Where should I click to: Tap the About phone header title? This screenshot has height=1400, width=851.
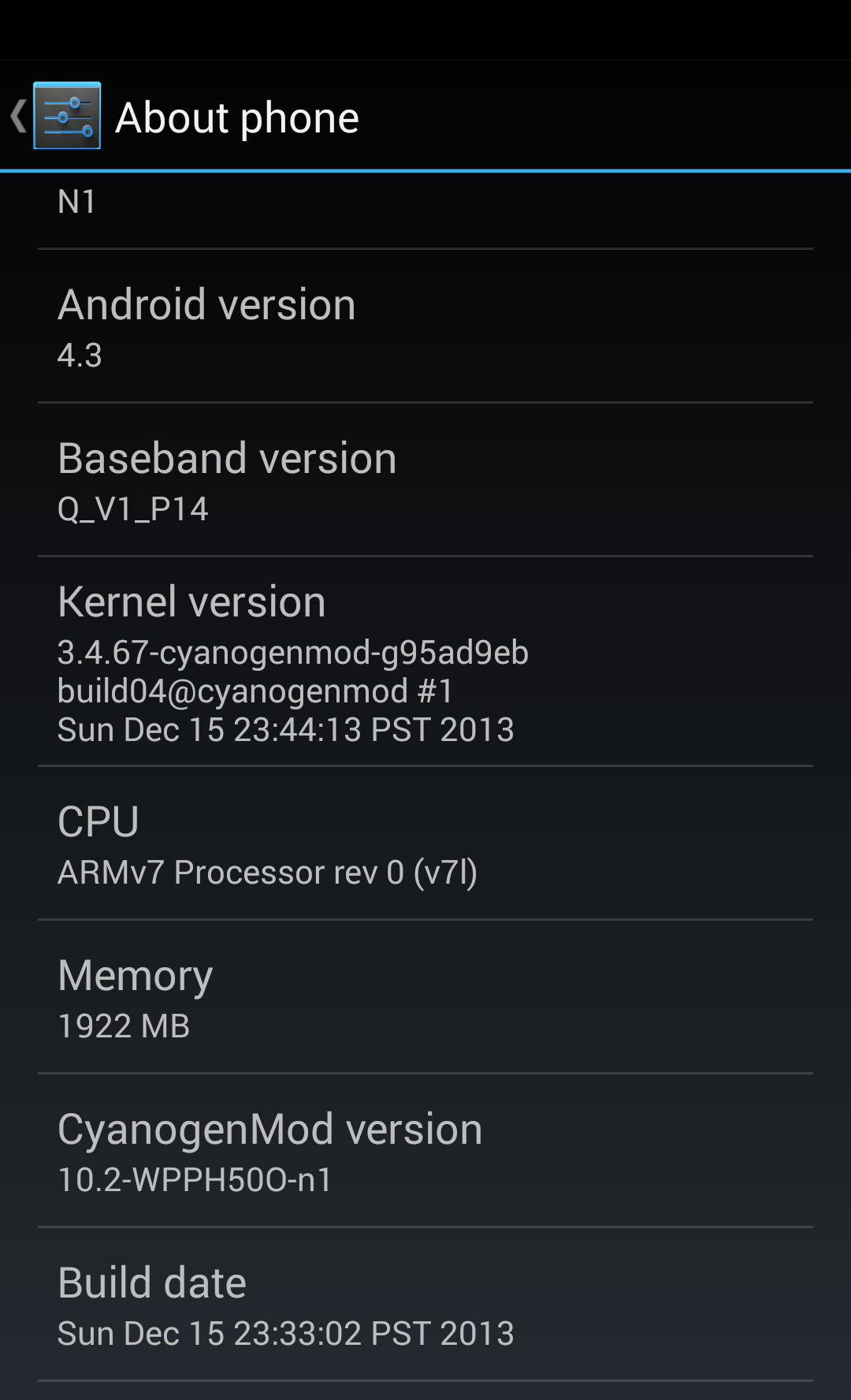[x=237, y=118]
